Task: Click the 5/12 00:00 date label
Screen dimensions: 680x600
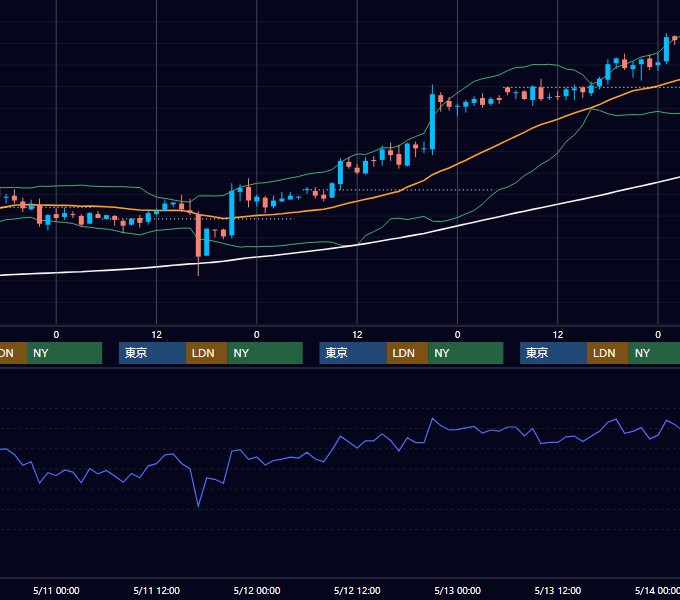Action: pyautogui.click(x=257, y=590)
